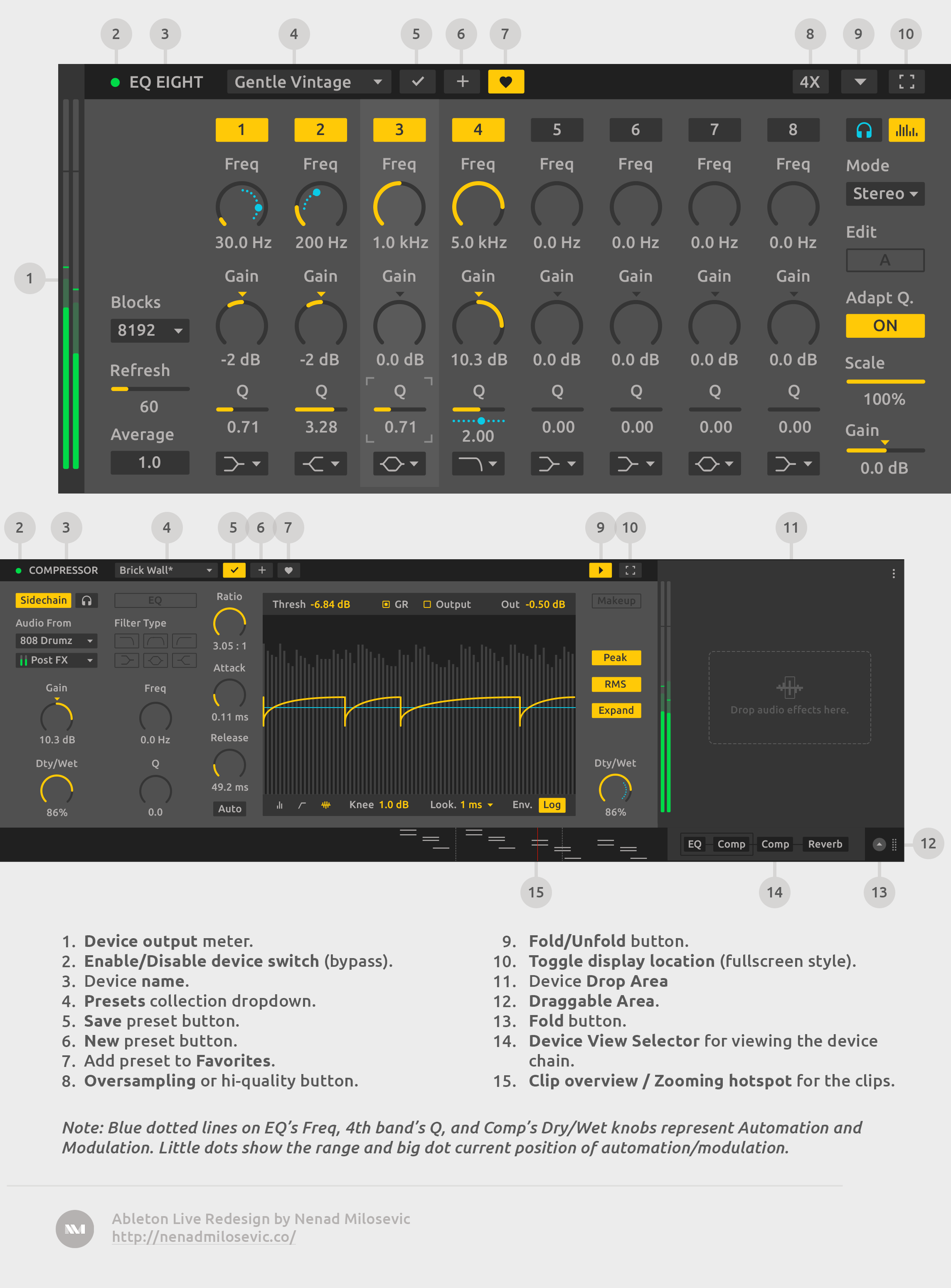The width and height of the screenshot is (951, 1288).
Task: Click the Average 1.0 value field
Action: click(x=150, y=463)
